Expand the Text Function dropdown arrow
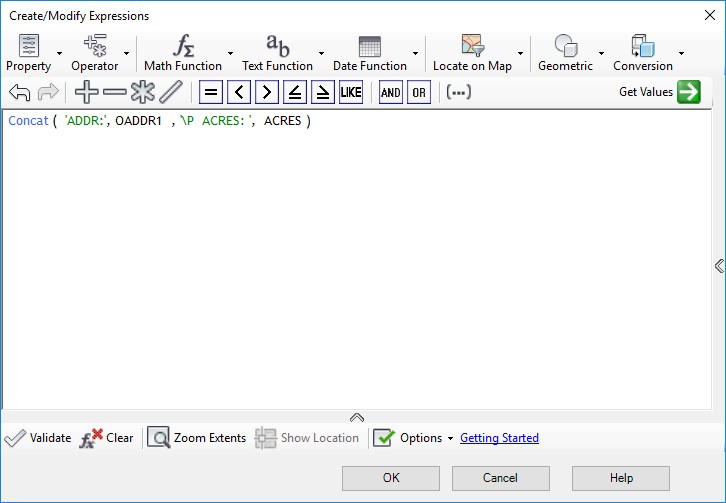The height and width of the screenshot is (503, 726). point(321,53)
